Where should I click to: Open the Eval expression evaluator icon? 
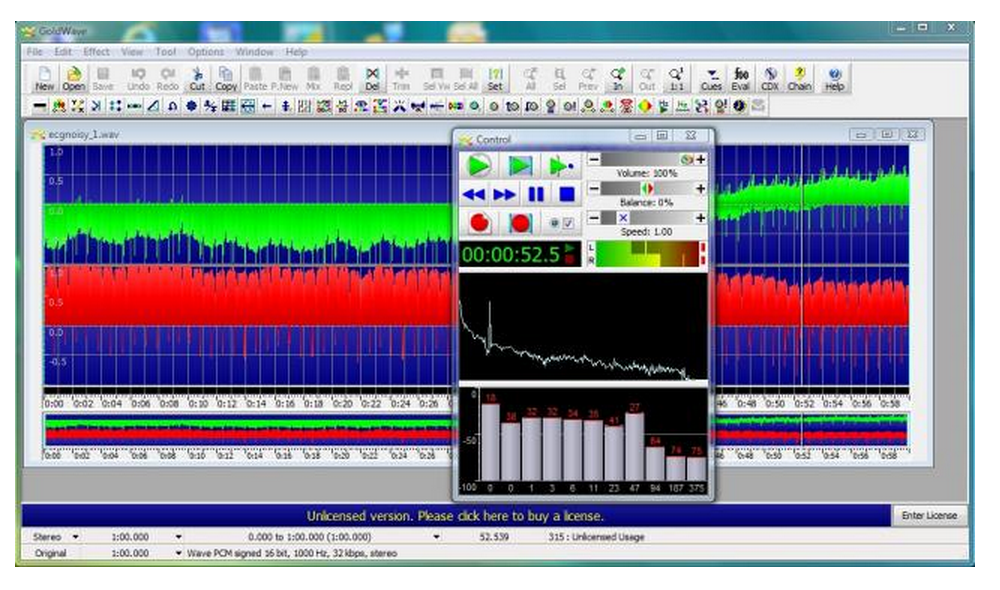click(740, 79)
